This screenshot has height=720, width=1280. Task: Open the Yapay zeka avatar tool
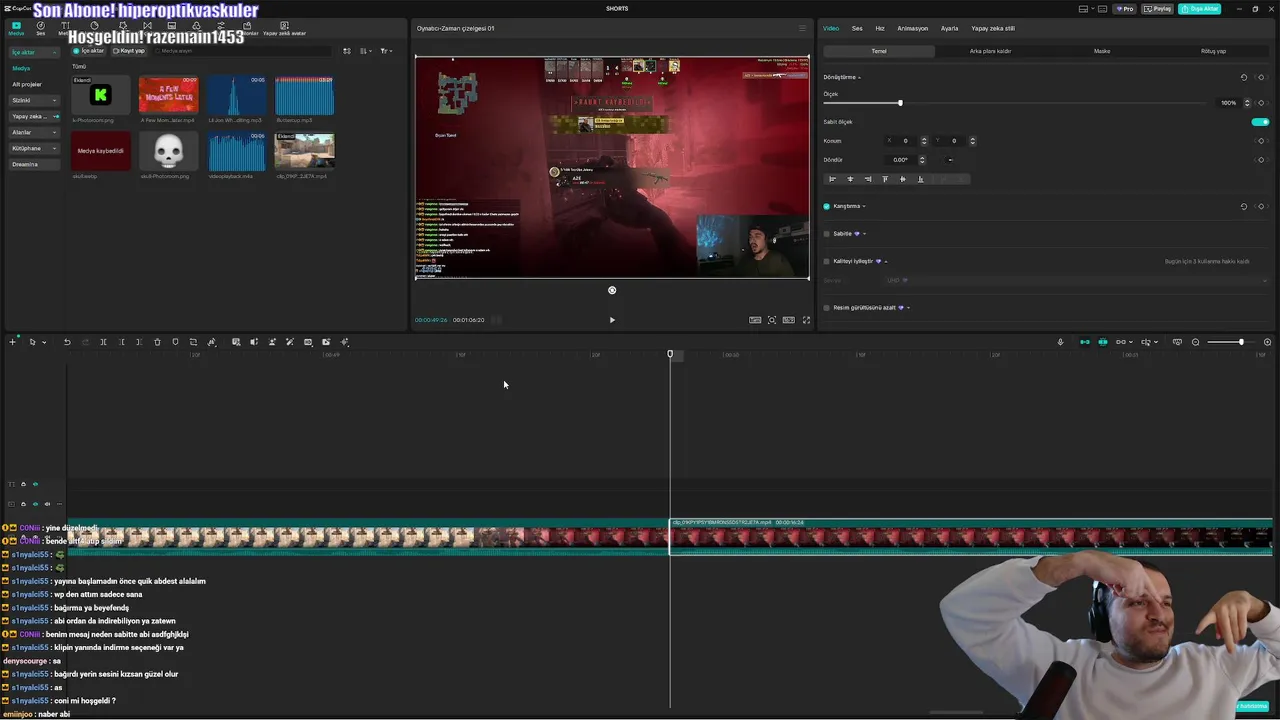coord(284,29)
